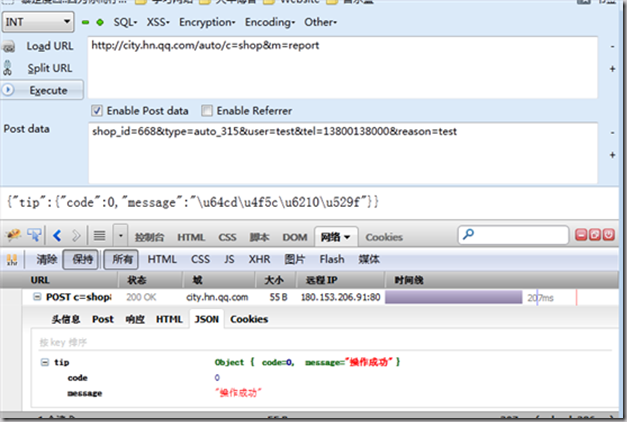
Task: Filter network requests by XHR
Action: [259, 259]
